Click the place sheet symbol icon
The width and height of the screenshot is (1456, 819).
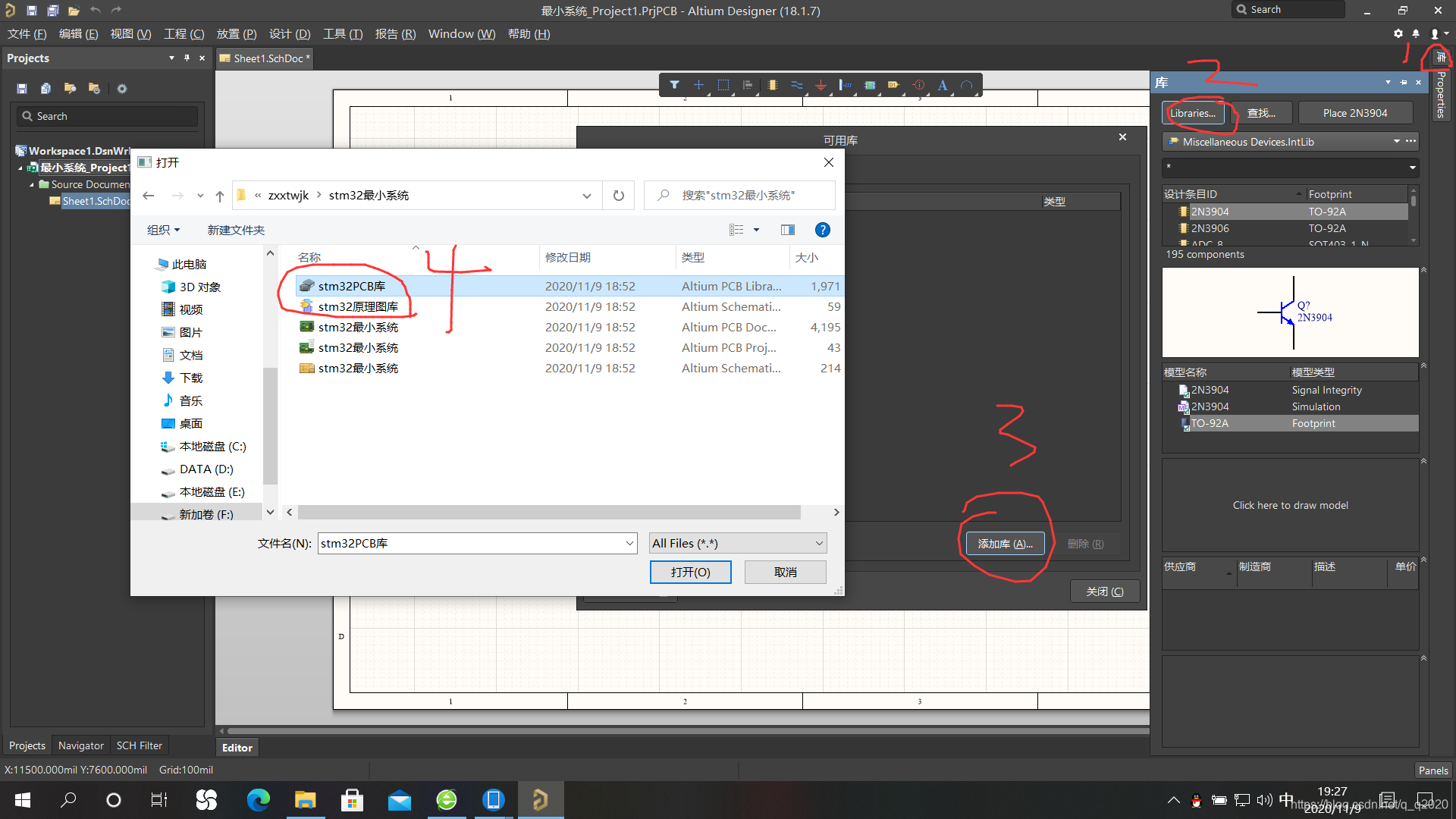pyautogui.click(x=870, y=85)
